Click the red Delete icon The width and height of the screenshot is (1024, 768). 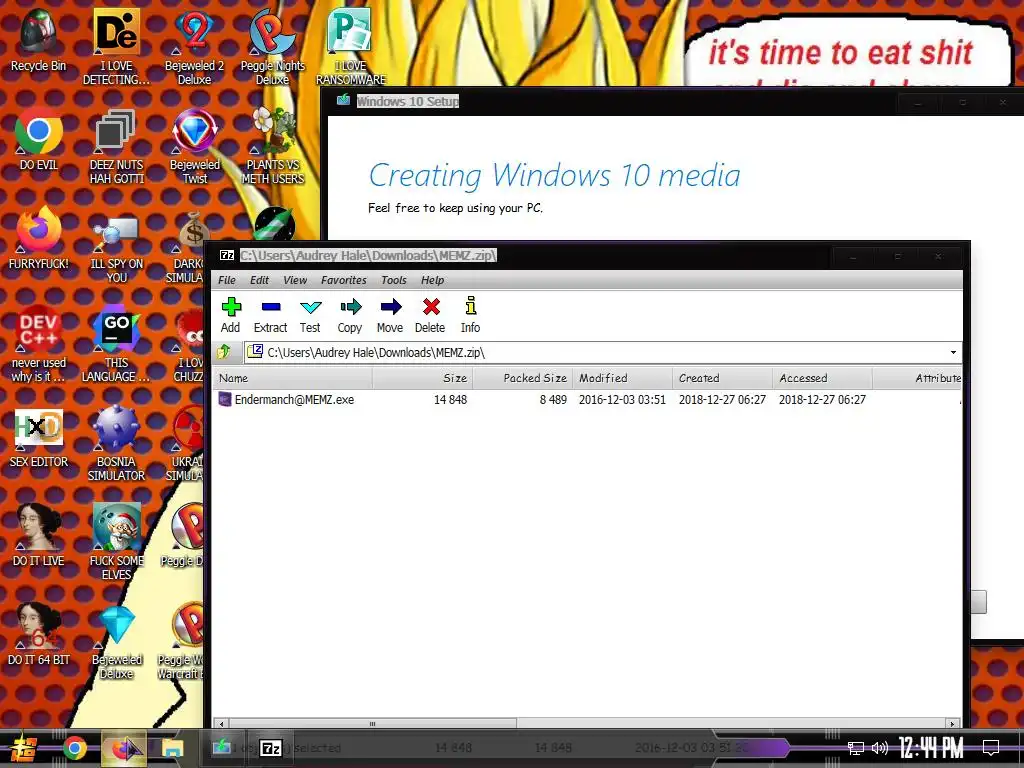(430, 315)
